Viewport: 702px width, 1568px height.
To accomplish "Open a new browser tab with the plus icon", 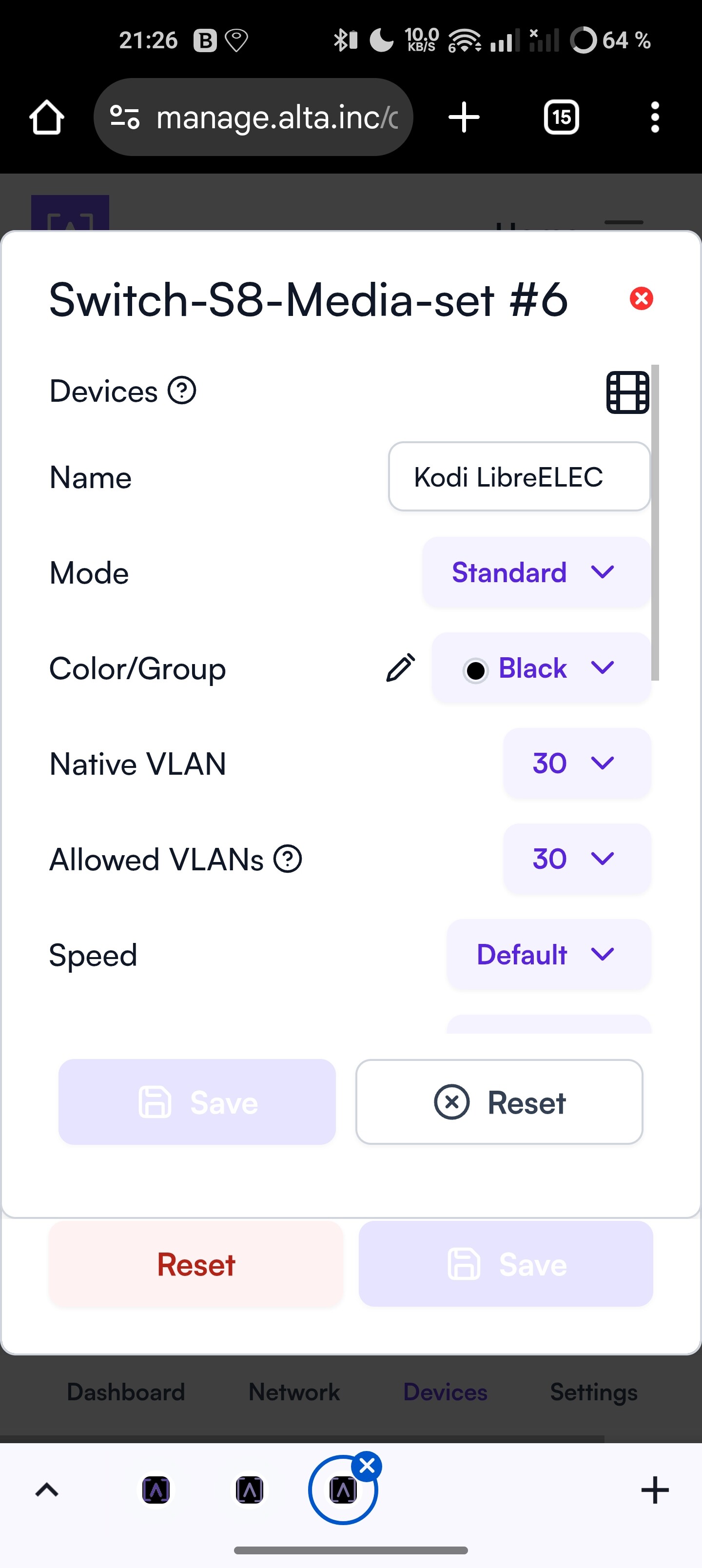I will tap(464, 117).
